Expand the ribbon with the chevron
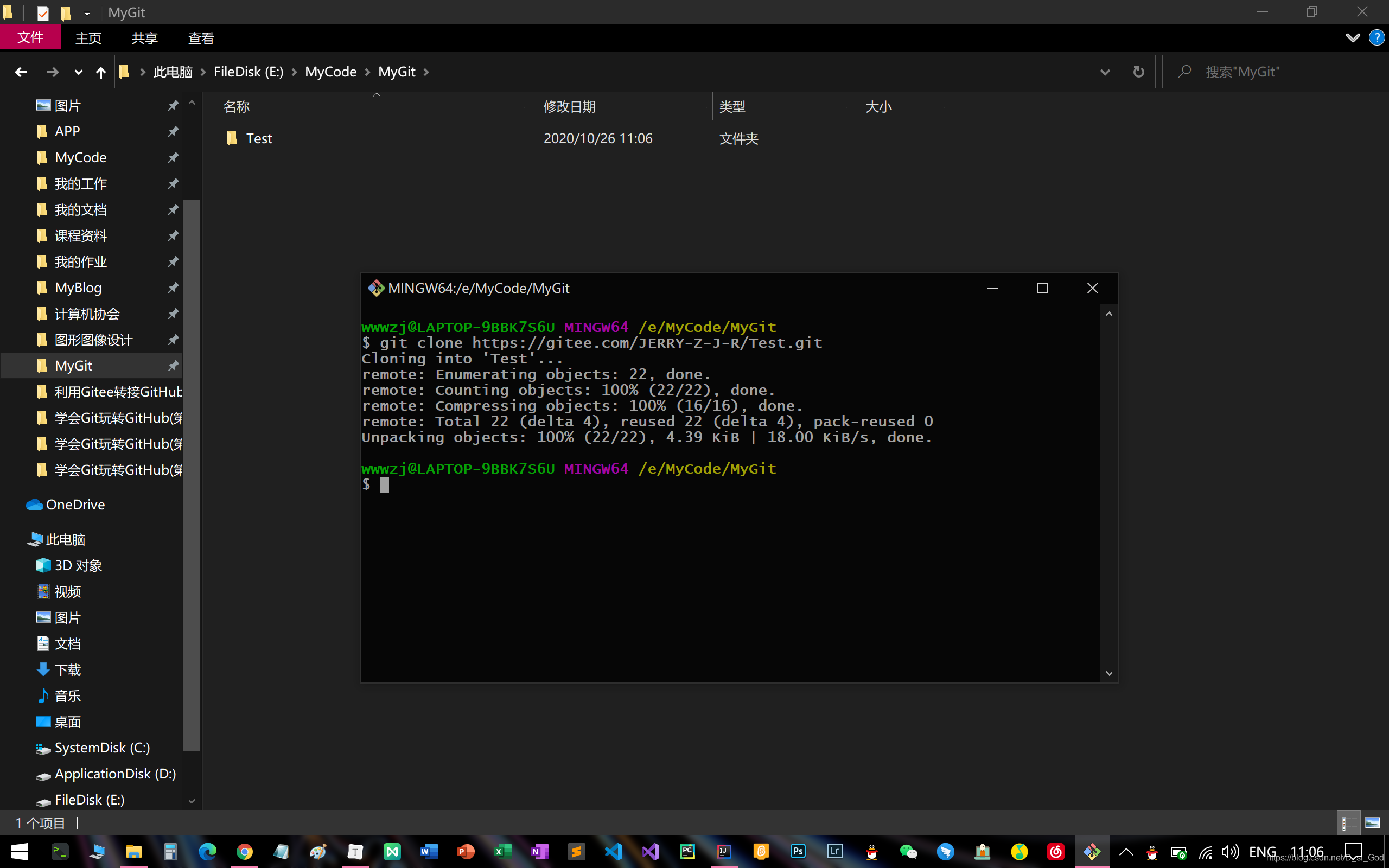This screenshot has height=868, width=1389. pyautogui.click(x=1352, y=38)
